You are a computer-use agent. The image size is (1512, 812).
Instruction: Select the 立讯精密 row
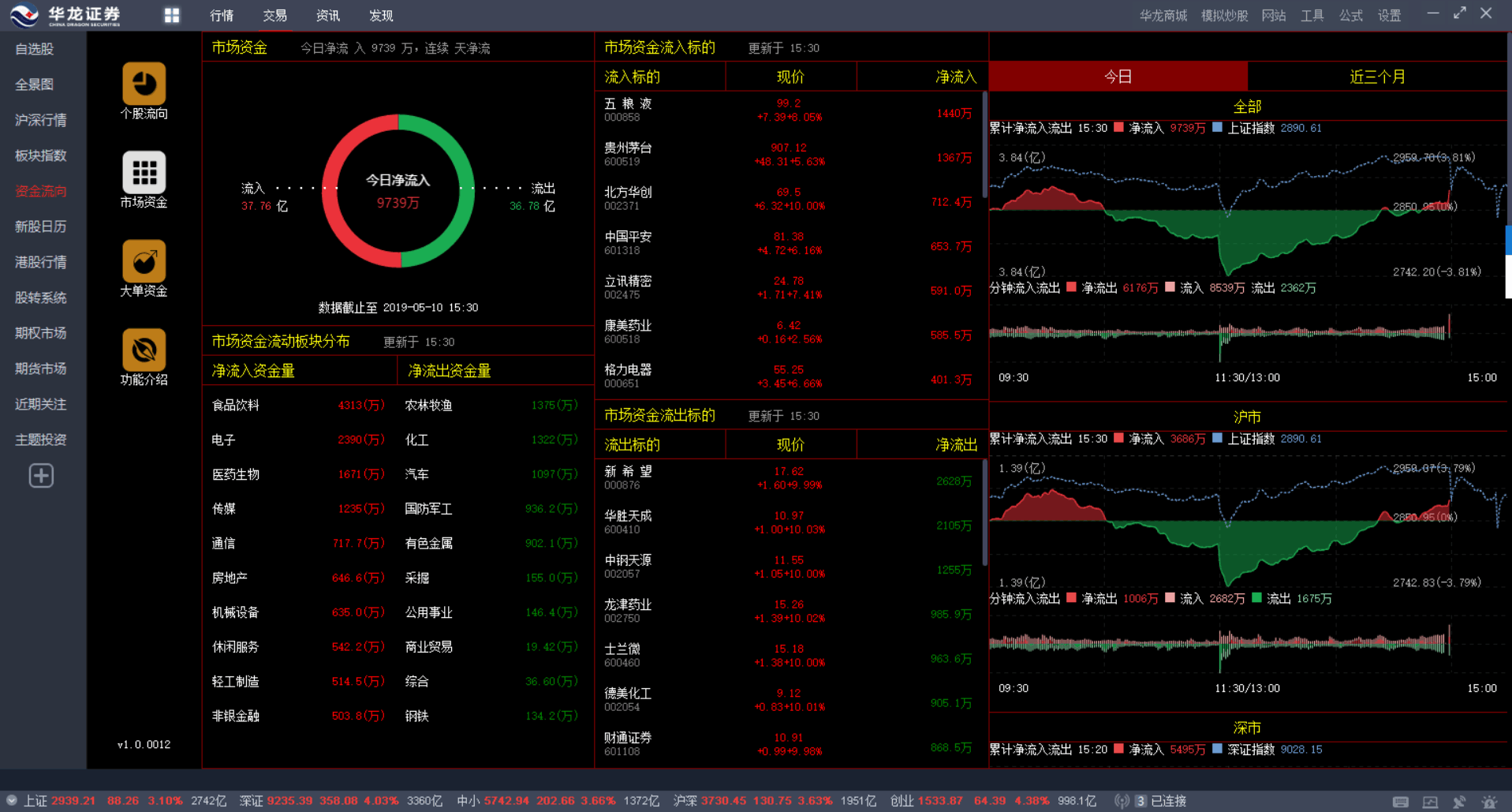[789, 287]
